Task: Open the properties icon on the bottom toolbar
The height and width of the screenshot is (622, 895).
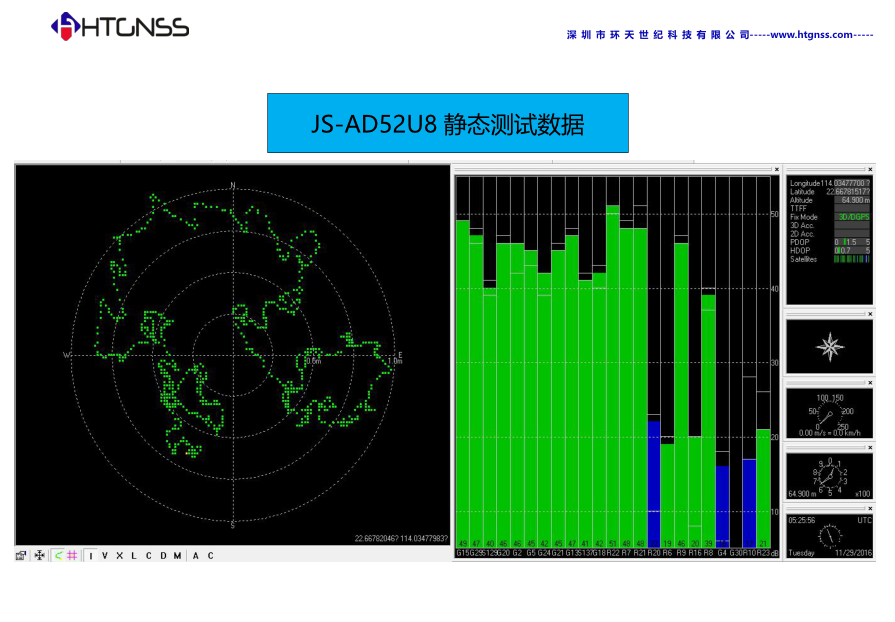Action: (21, 555)
